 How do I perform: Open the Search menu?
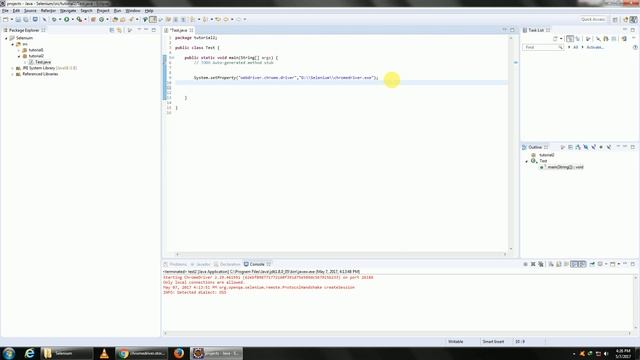86,11
